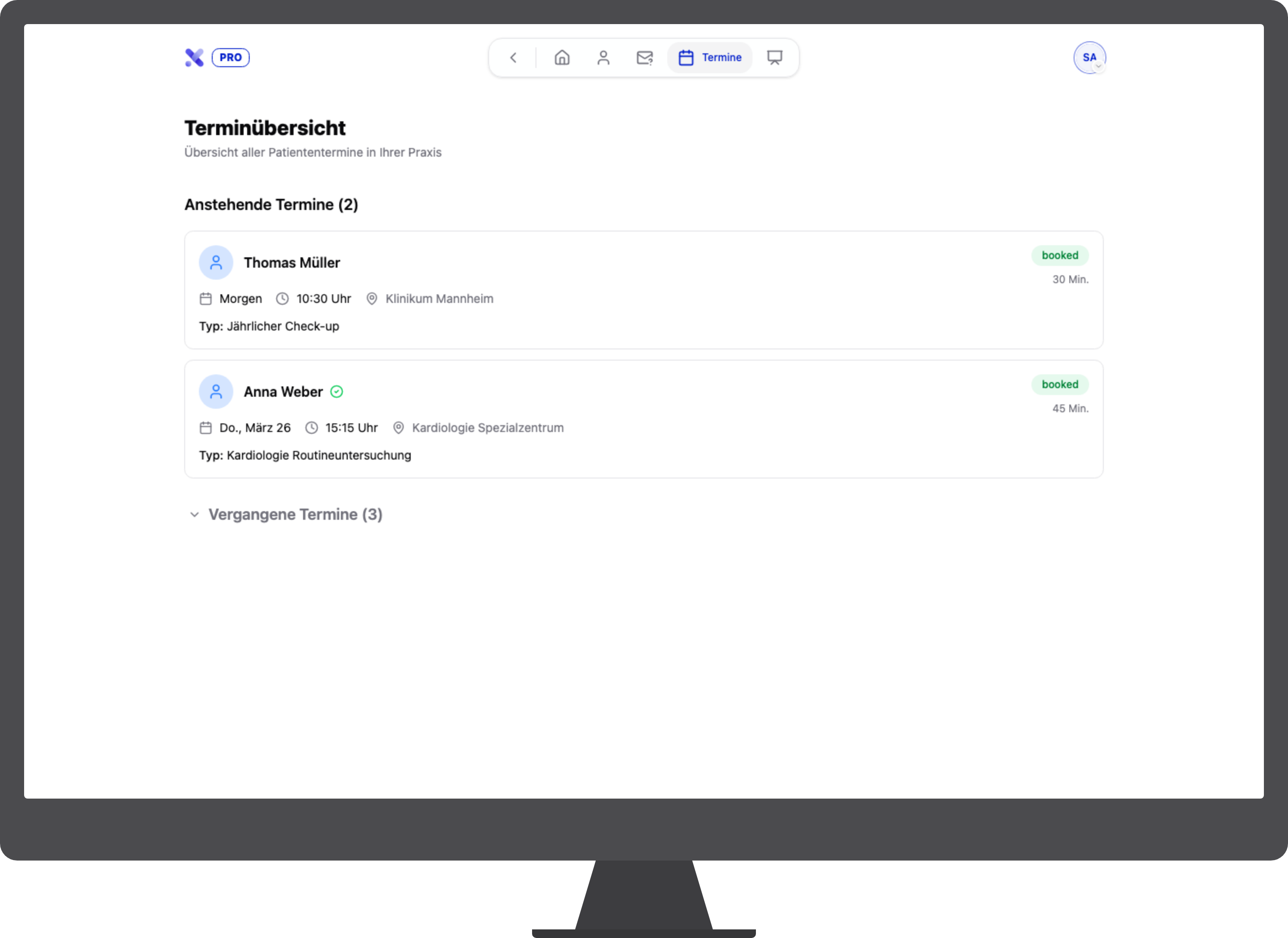Click Vergangene Termine (3) heading
The height and width of the screenshot is (938, 1288).
click(295, 515)
